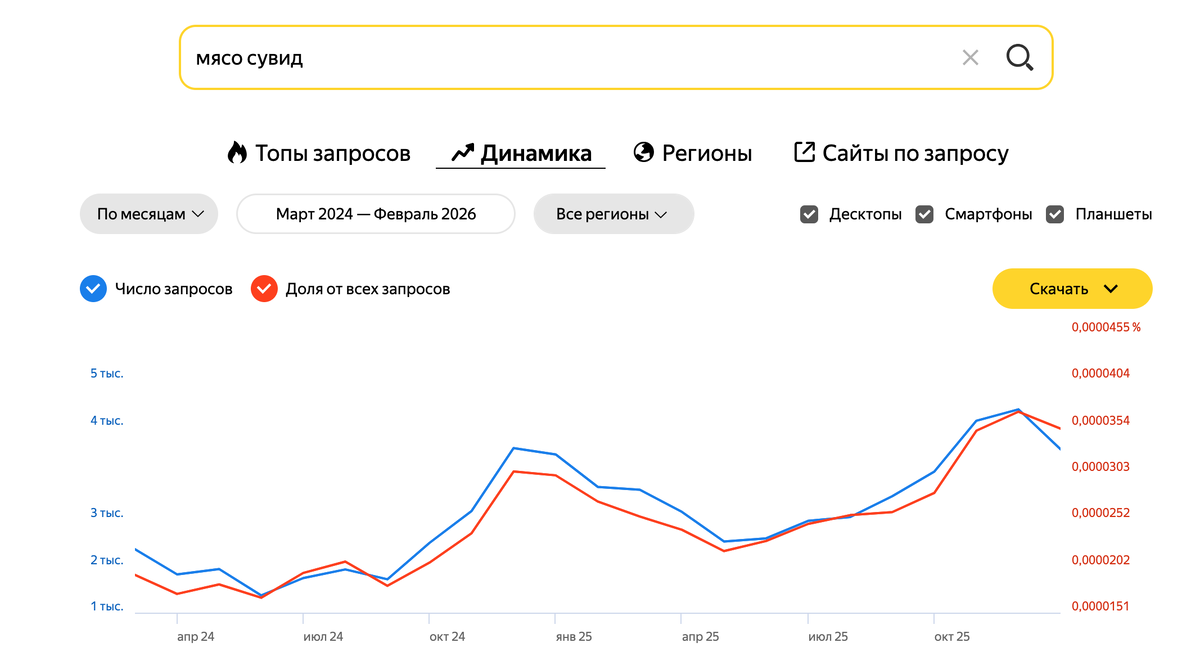Toggle the Десктопы checkbox
Viewport: 1200px width, 656px height.
click(x=809, y=214)
